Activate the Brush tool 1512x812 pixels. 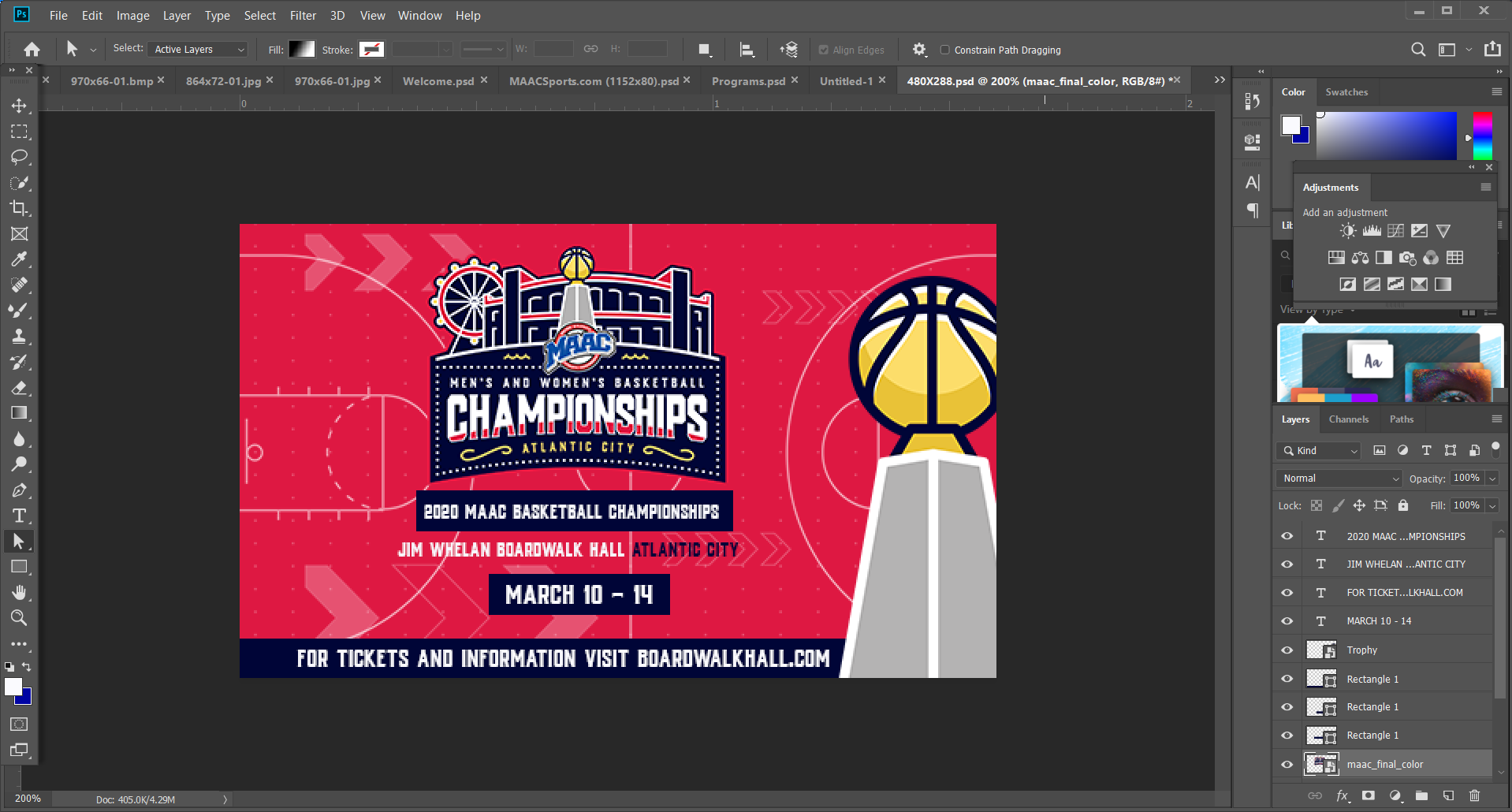19,311
